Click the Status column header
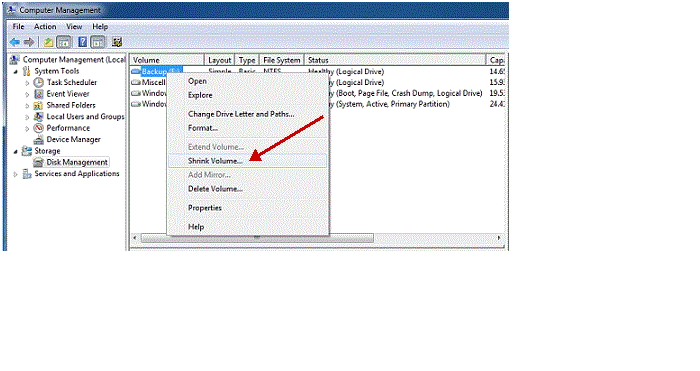 point(395,60)
